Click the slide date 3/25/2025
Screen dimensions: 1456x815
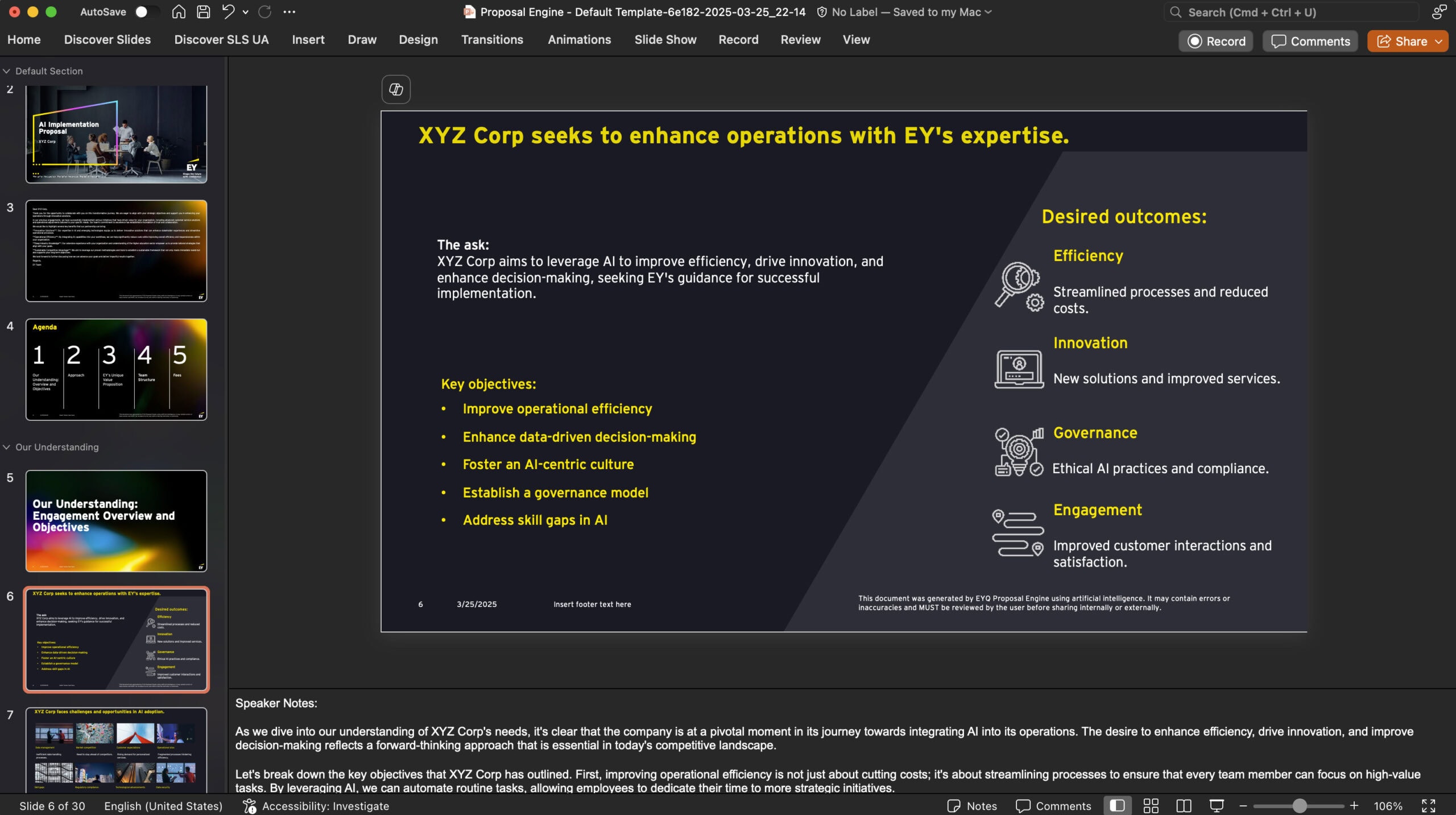(x=477, y=605)
